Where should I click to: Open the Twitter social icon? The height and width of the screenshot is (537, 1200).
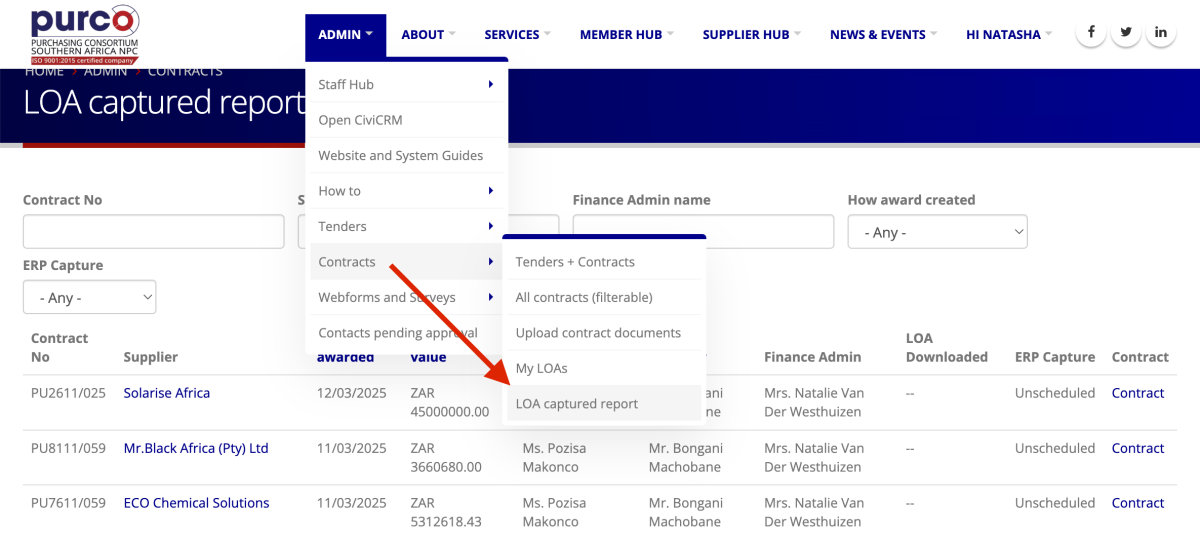coord(1126,33)
